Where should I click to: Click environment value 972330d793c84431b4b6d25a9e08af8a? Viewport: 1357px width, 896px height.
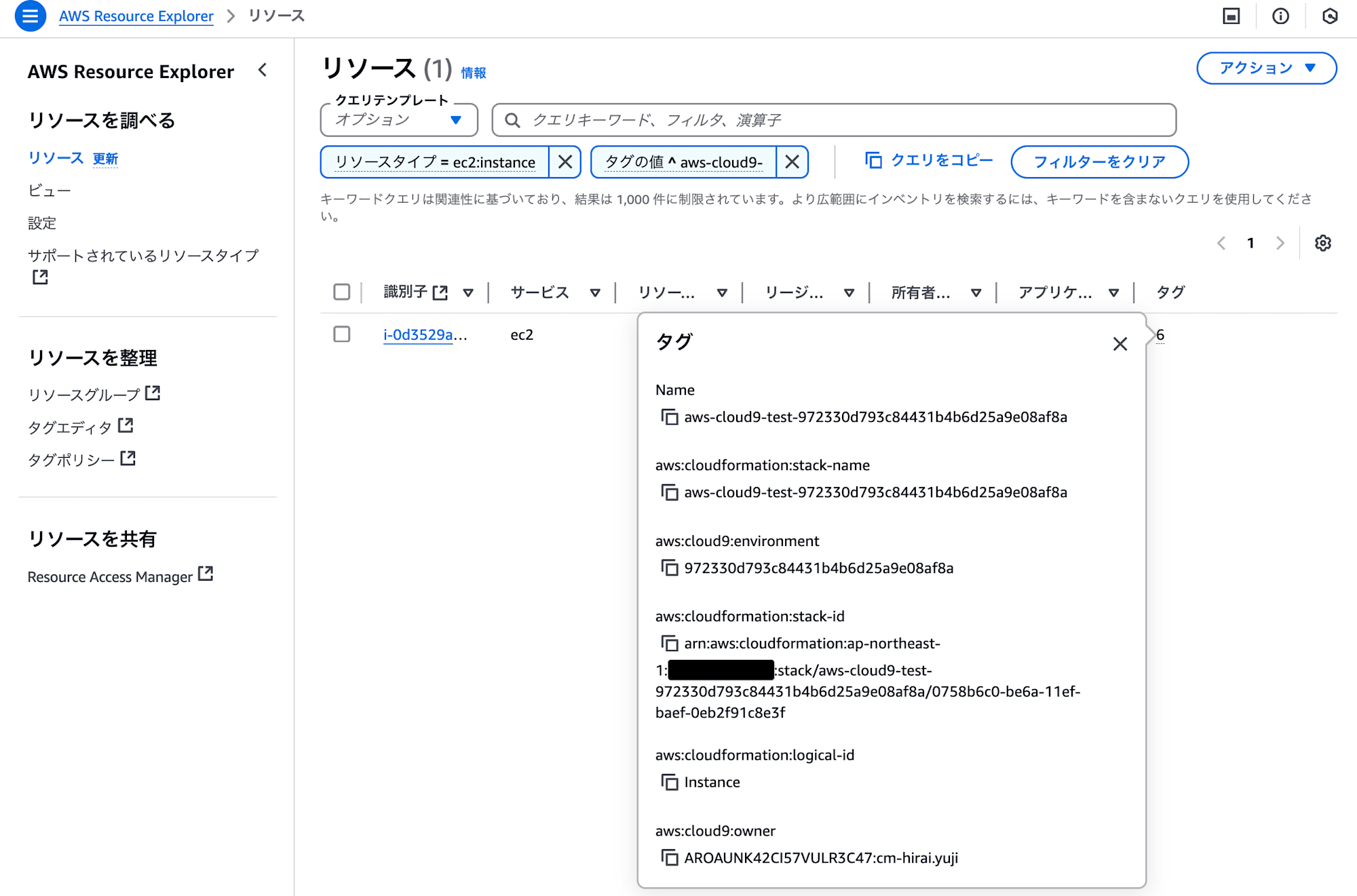click(819, 568)
